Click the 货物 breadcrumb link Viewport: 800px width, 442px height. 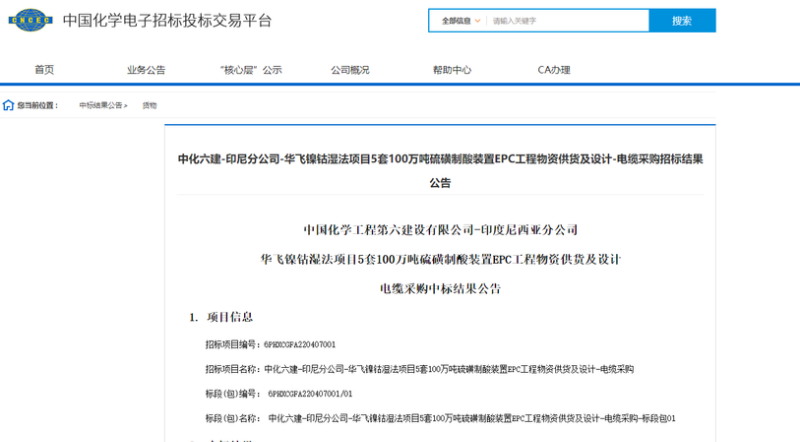149,105
